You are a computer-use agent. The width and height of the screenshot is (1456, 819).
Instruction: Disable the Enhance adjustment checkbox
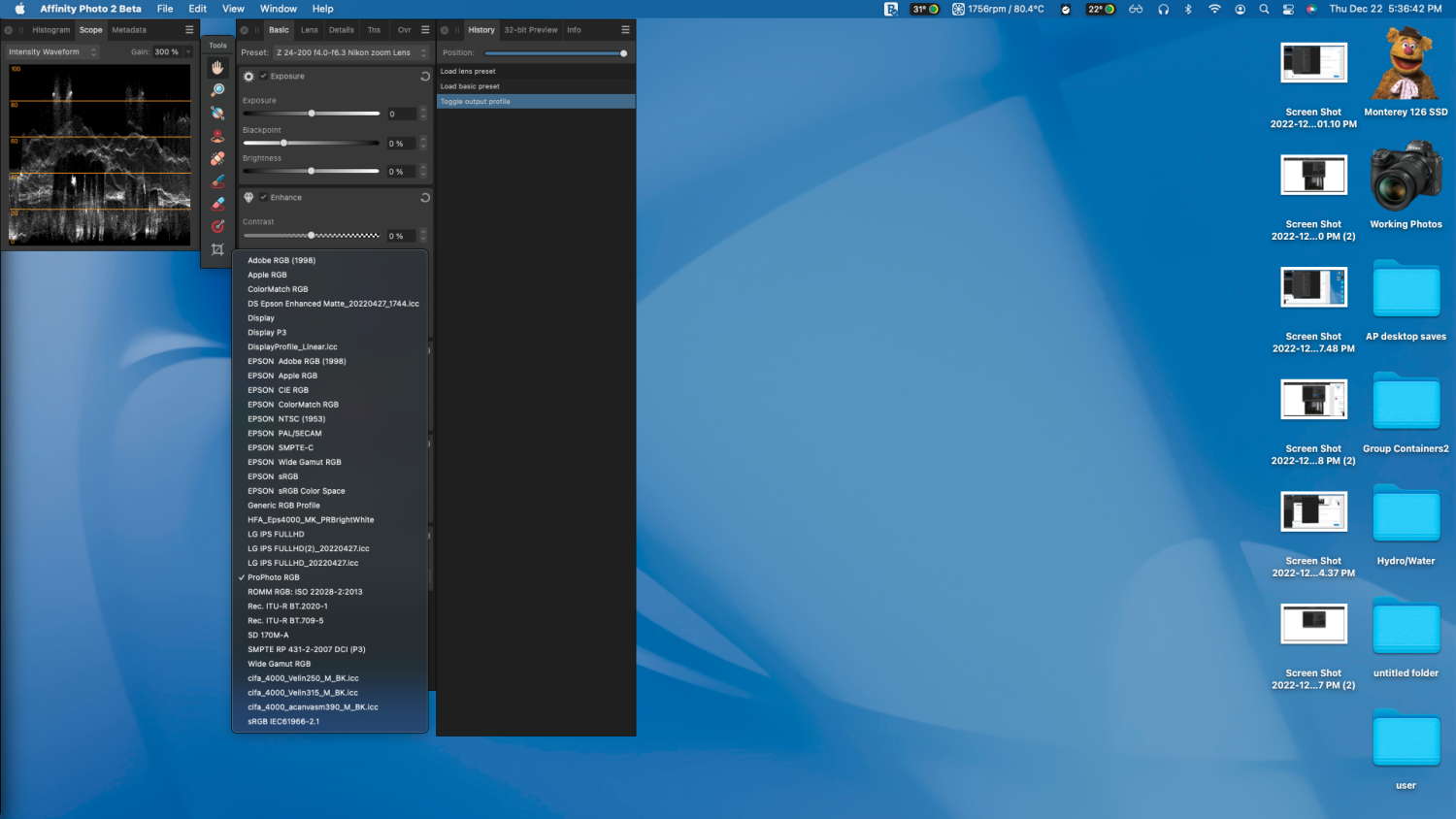tap(263, 197)
